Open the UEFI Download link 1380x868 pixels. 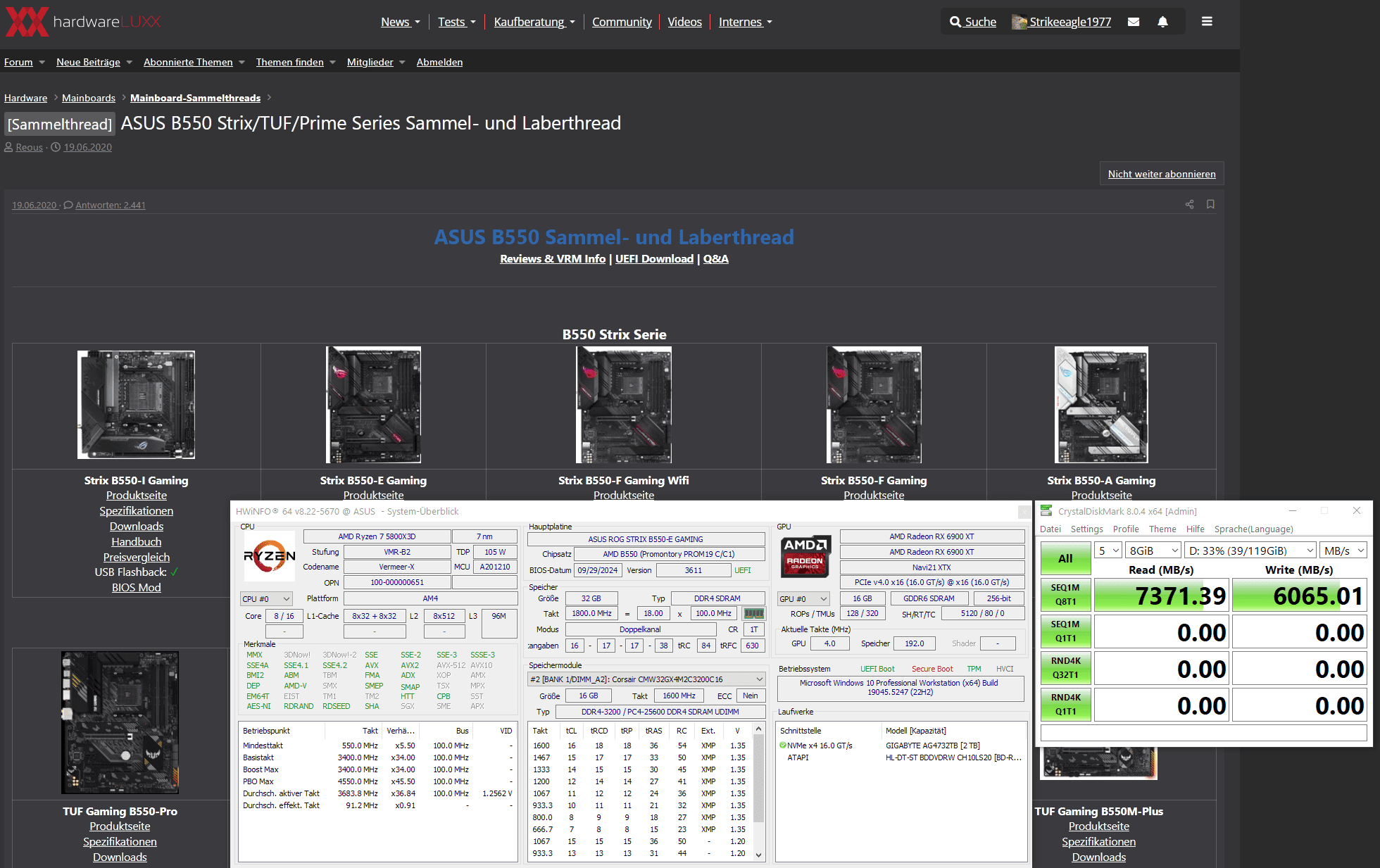[654, 259]
